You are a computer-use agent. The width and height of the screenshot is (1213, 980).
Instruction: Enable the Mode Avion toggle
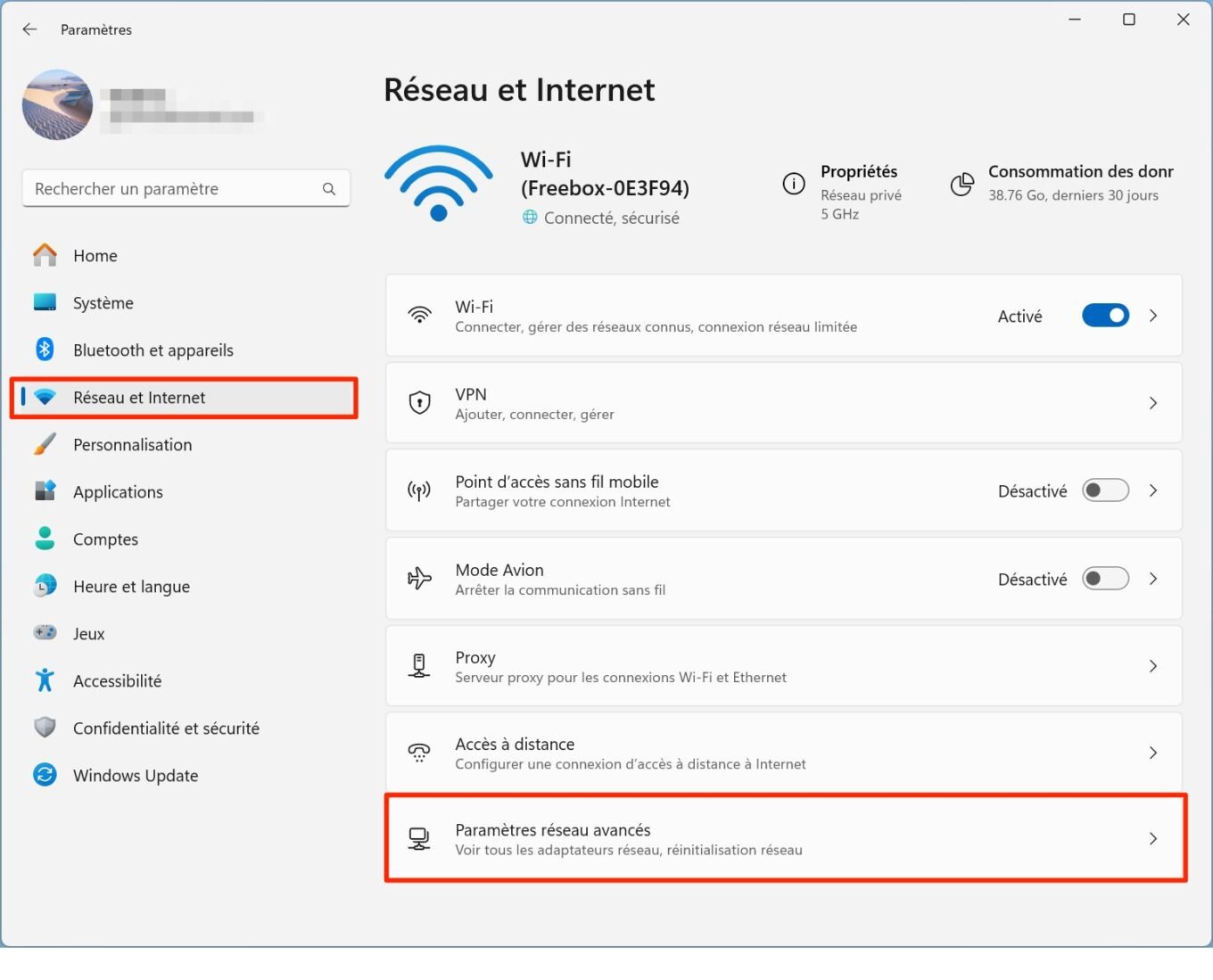1105,579
